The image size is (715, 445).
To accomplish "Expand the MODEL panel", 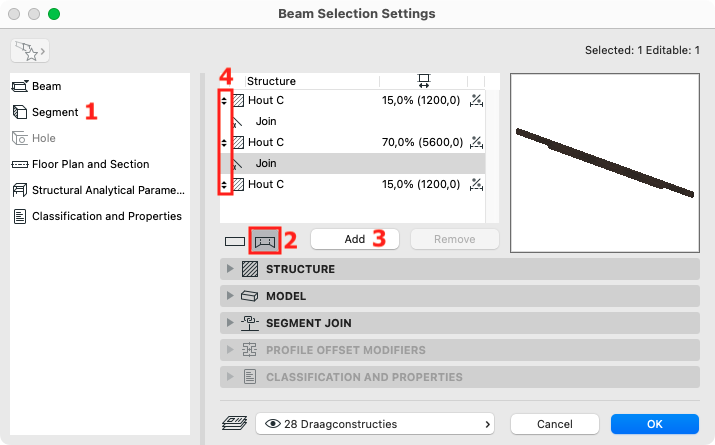I will (460, 296).
